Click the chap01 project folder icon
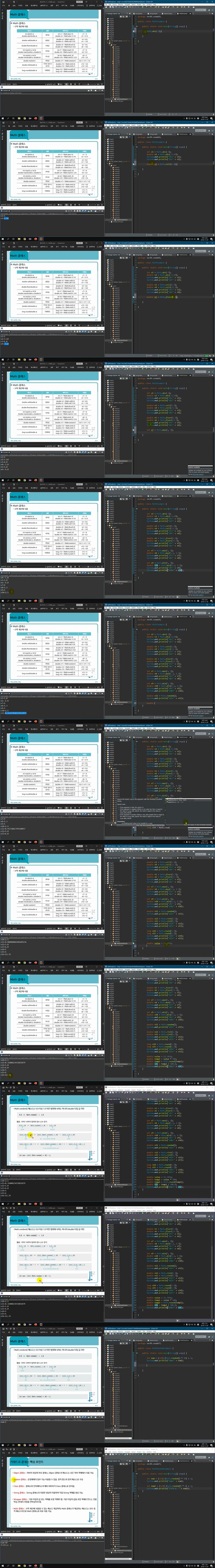 pyautogui.click(x=109, y=18)
